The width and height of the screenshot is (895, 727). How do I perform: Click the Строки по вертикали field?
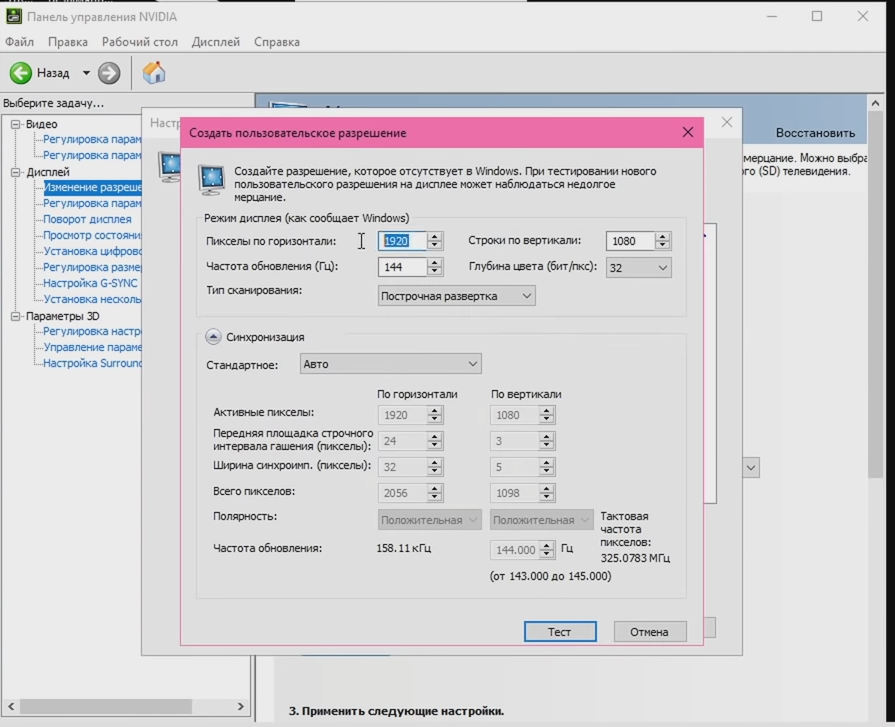630,241
